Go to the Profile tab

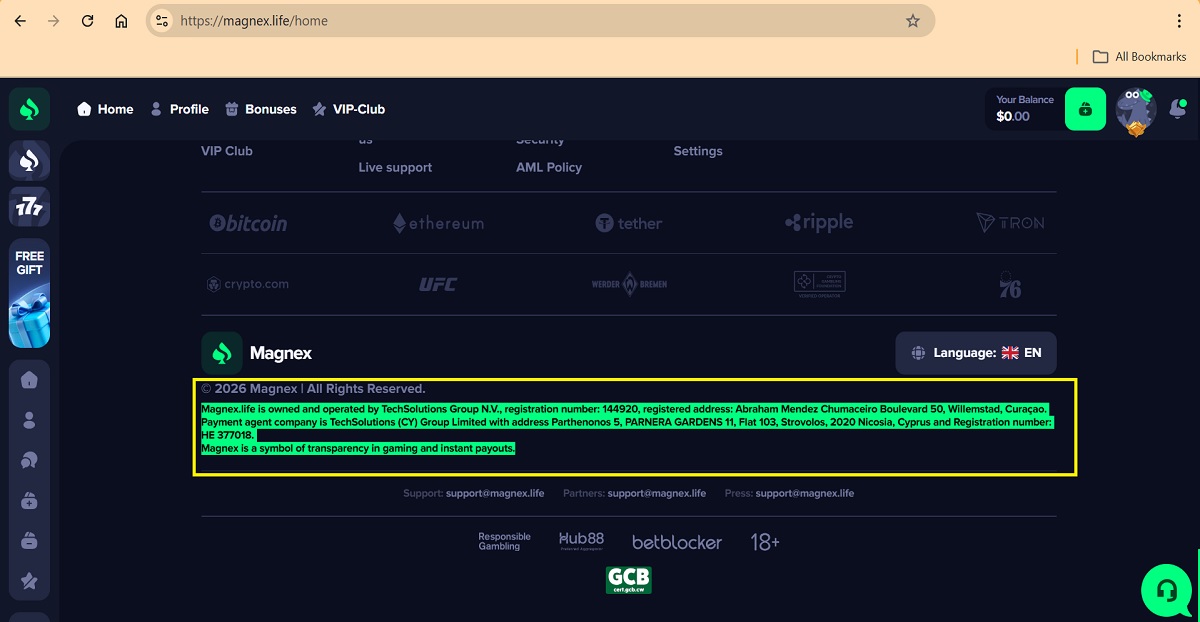pos(179,109)
